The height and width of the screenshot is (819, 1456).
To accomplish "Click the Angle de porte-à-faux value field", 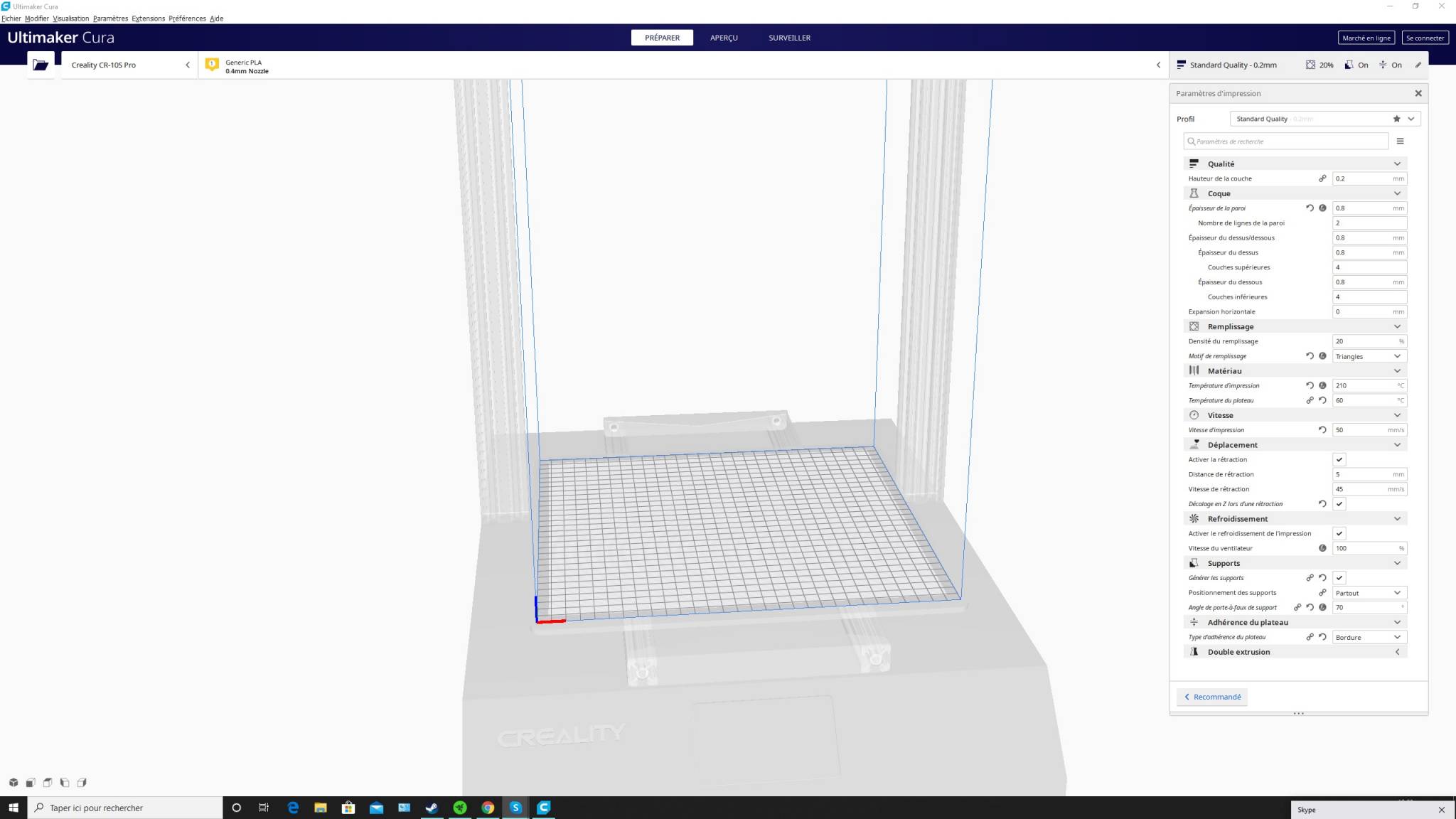I will pyautogui.click(x=1369, y=607).
